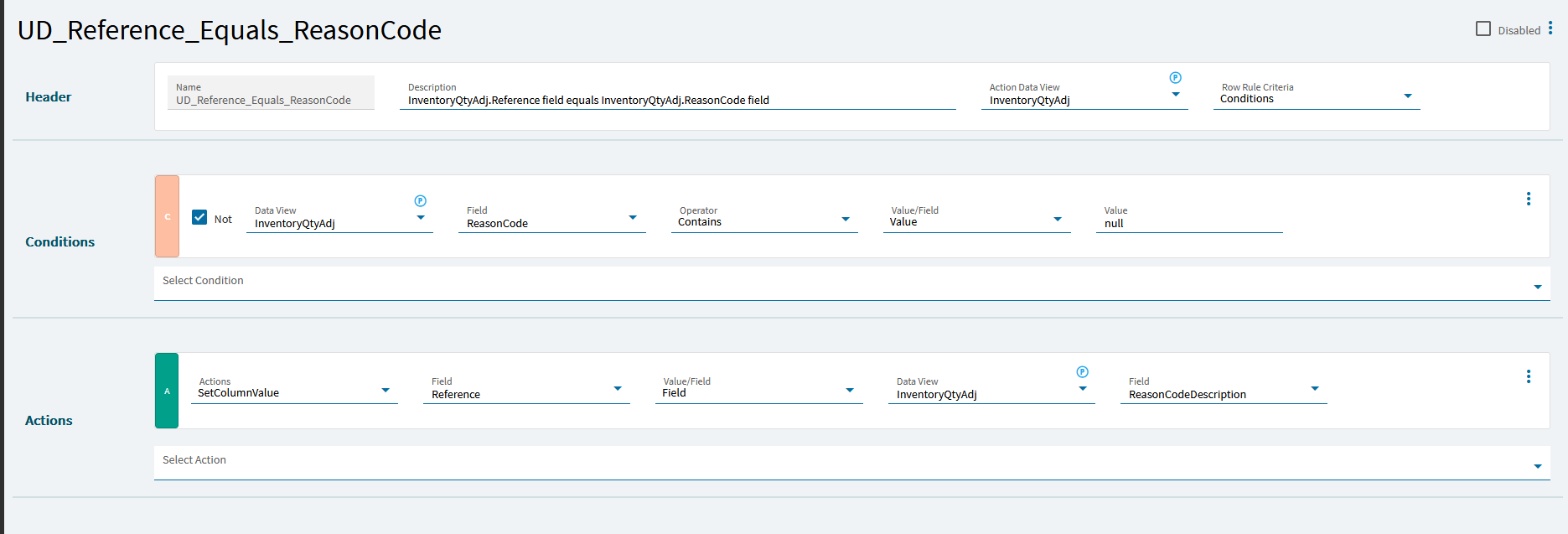Open the condition Value/Field dropdown
This screenshot has width=1568, height=534.
click(x=1058, y=220)
